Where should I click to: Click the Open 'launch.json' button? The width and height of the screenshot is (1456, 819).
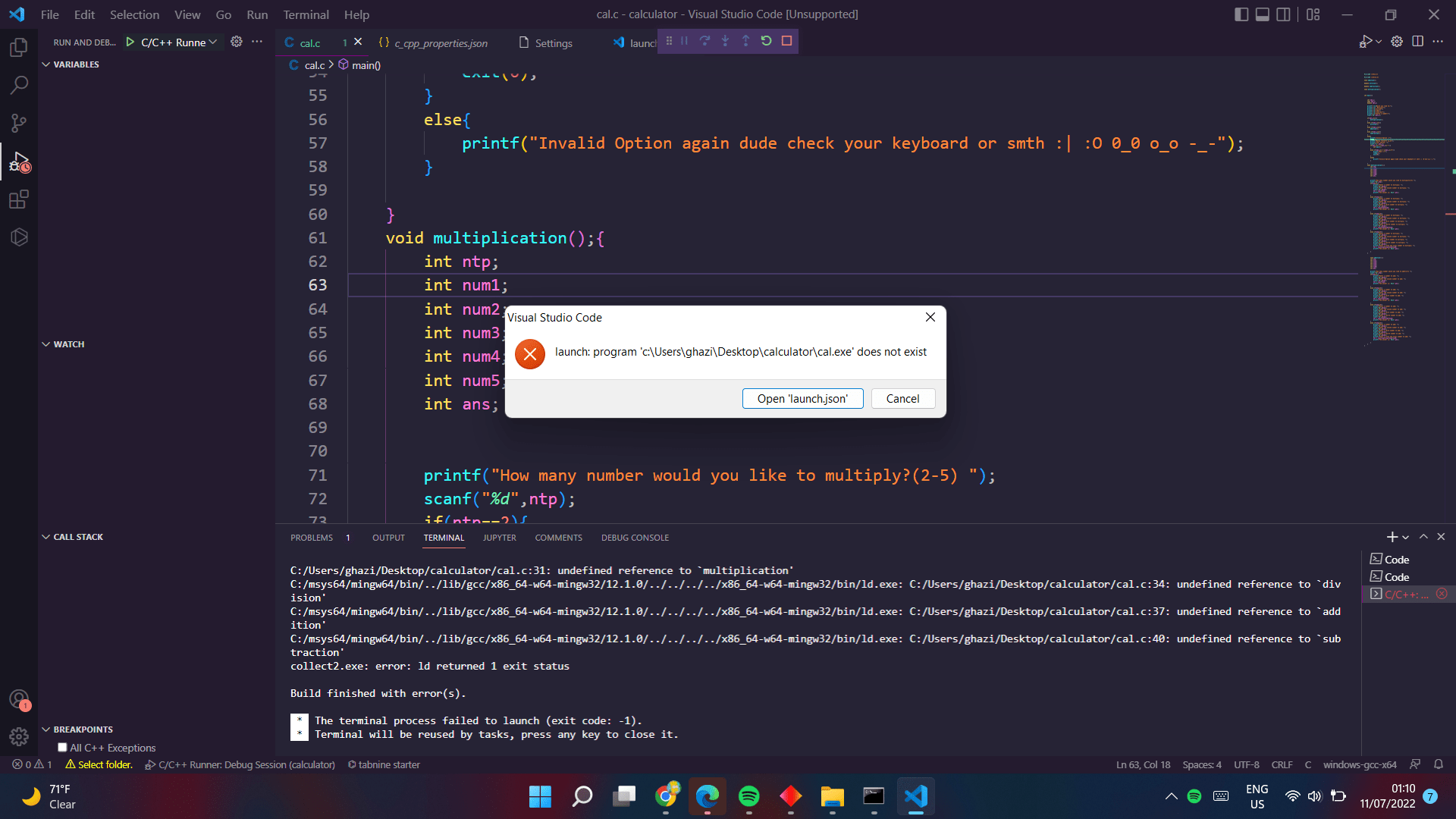tap(802, 399)
